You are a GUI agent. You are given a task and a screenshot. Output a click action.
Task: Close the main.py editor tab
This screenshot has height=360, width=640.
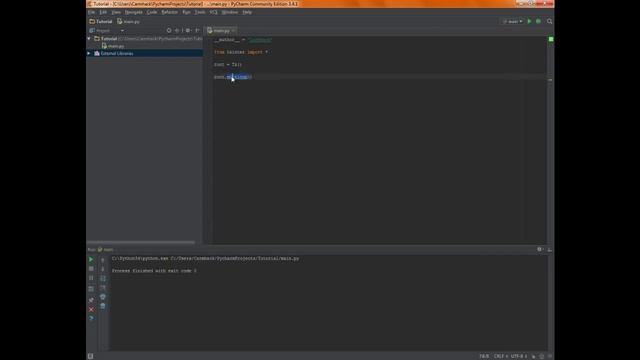point(233,31)
